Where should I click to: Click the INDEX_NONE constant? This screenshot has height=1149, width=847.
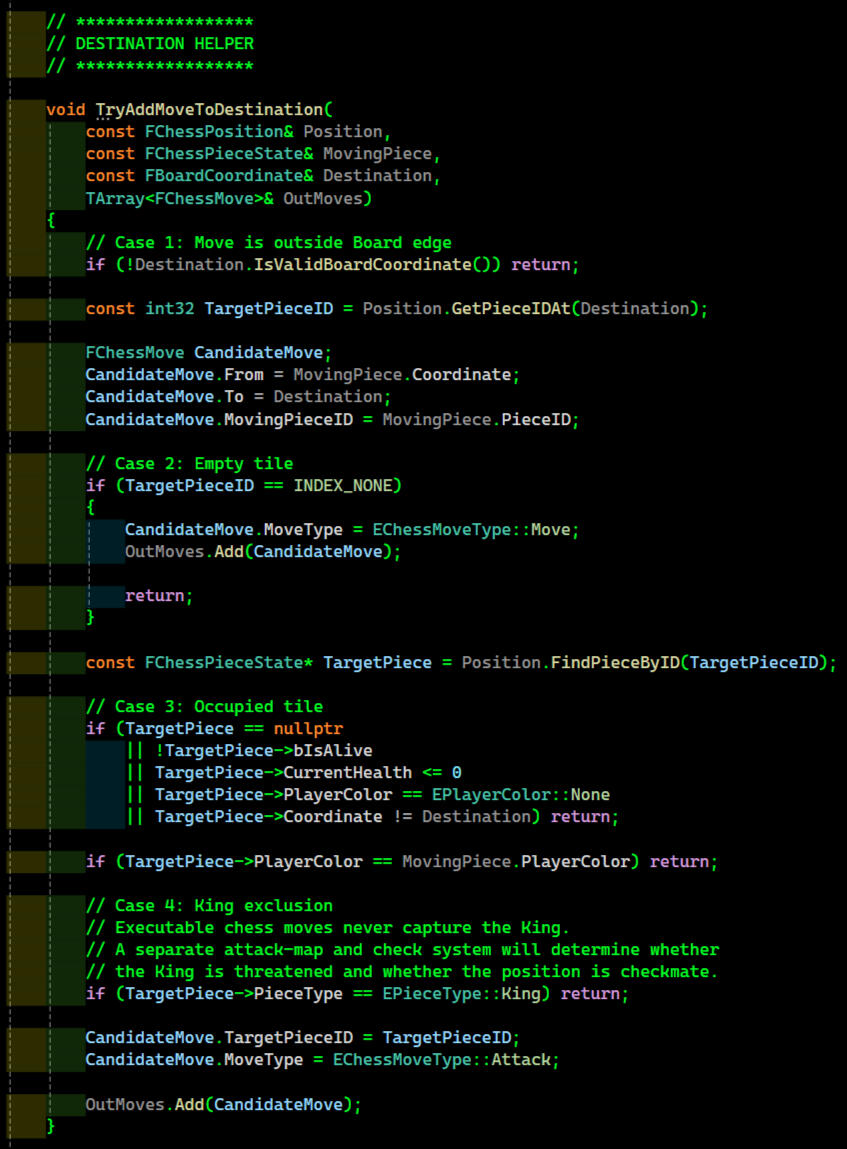[x=343, y=485]
